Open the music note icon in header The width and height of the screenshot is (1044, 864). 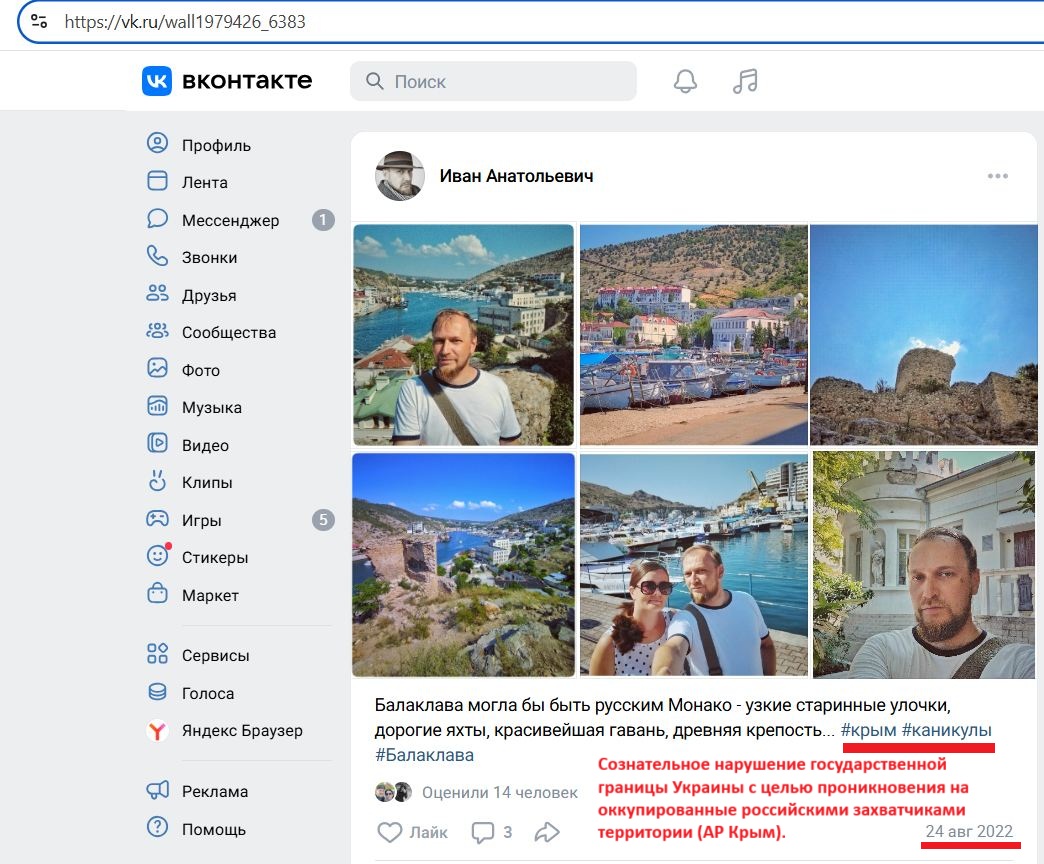745,81
